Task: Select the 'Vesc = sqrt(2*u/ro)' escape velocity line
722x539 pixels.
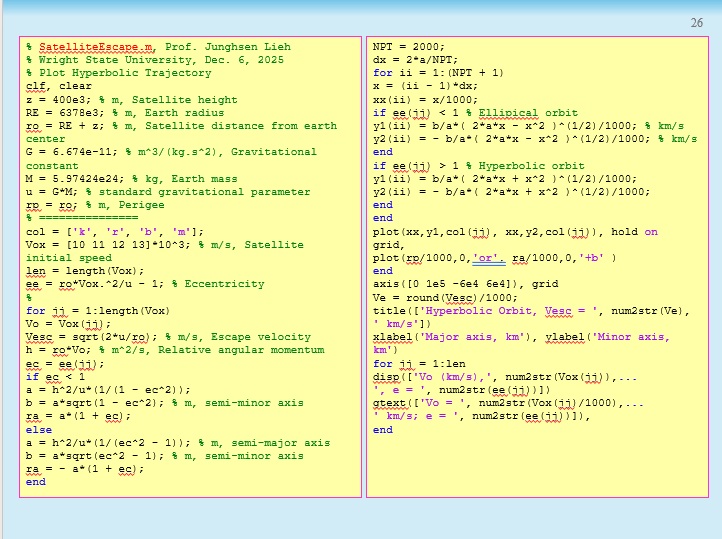Action: 168,337
